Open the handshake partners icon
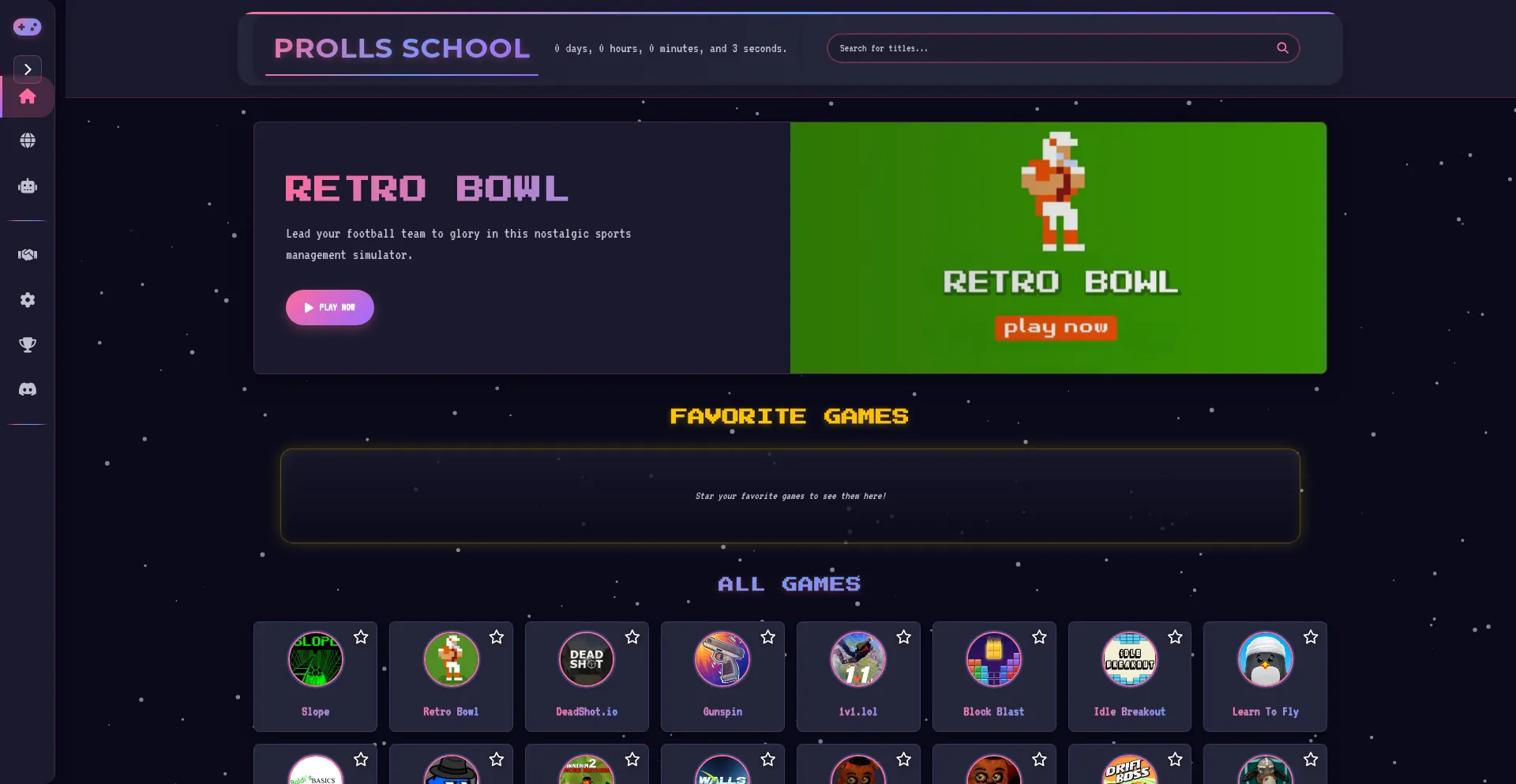The height and width of the screenshot is (784, 1516). coord(28,254)
